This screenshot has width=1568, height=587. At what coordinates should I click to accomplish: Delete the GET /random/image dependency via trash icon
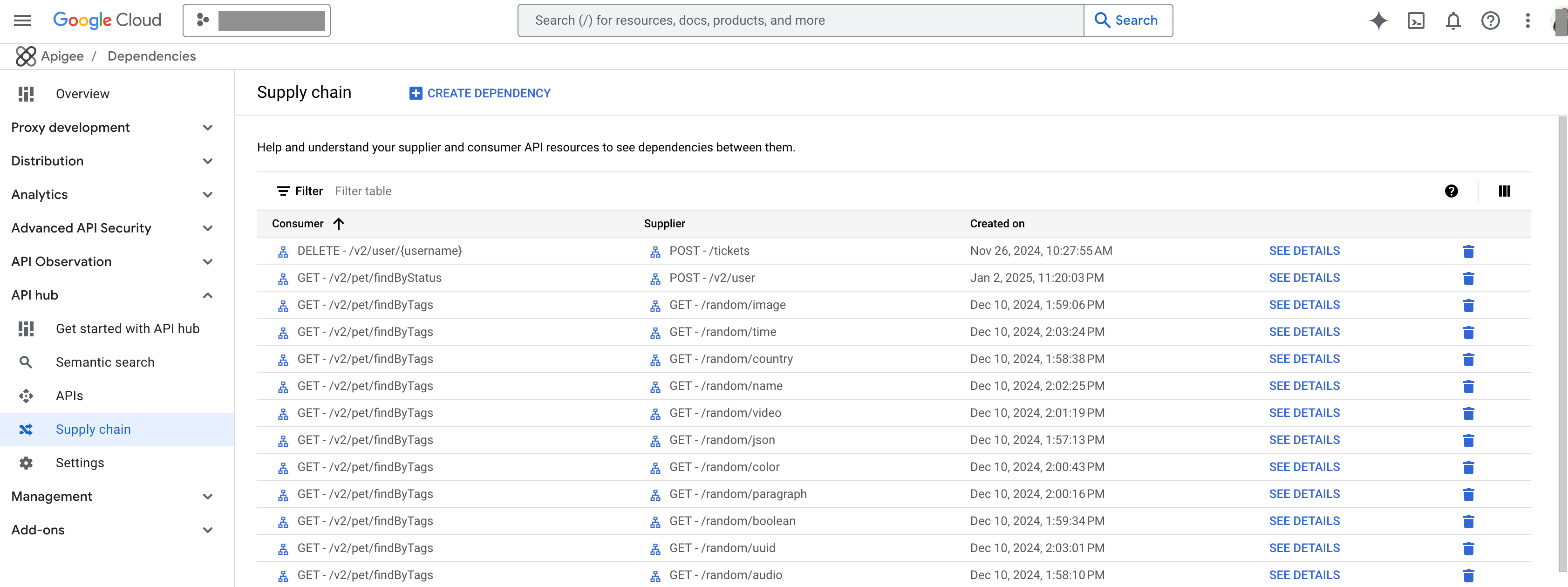pyautogui.click(x=1469, y=305)
